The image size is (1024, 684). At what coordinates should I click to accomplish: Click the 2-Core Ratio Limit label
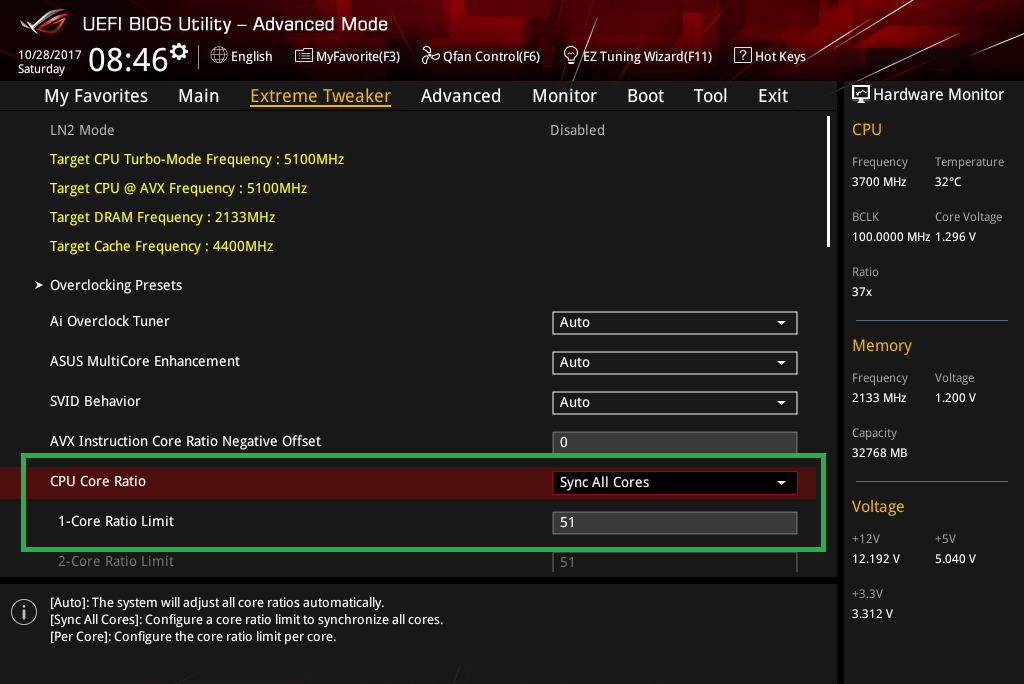(x=116, y=561)
